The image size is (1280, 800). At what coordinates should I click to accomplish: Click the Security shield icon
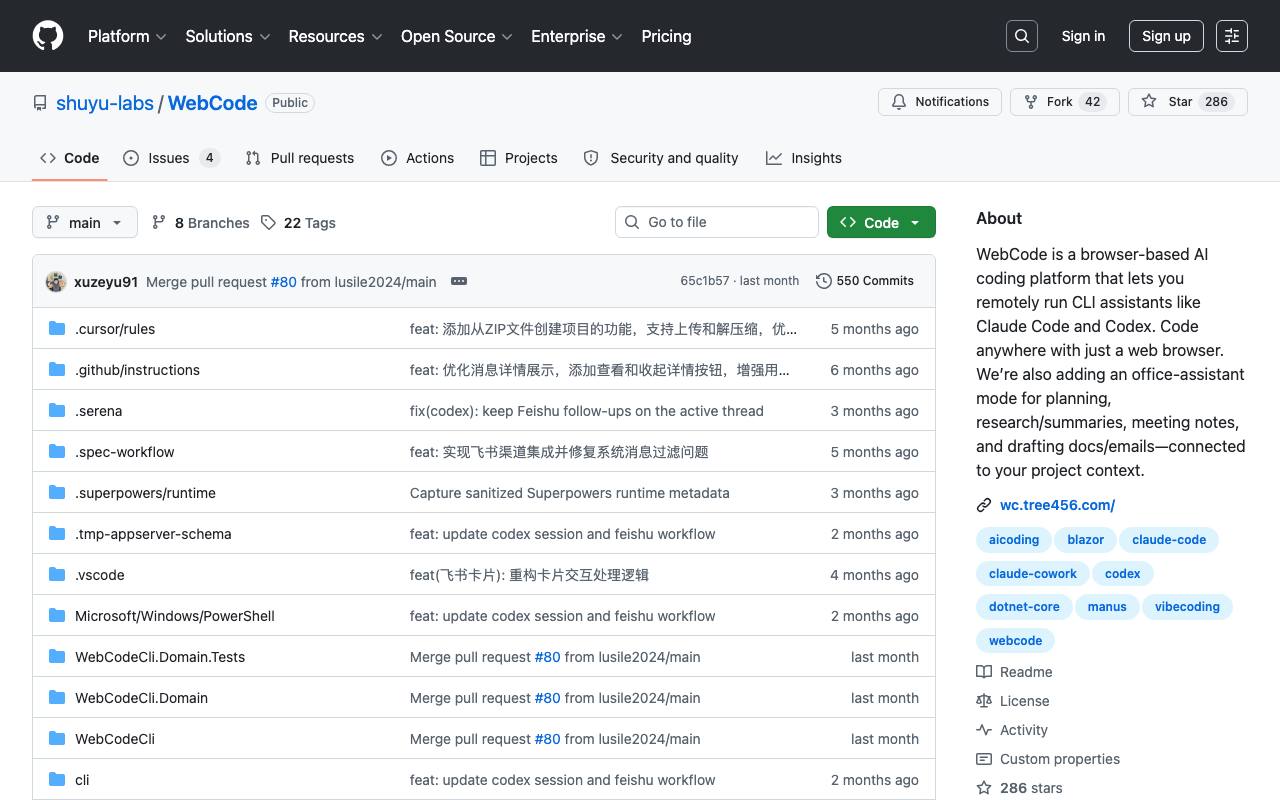click(591, 158)
